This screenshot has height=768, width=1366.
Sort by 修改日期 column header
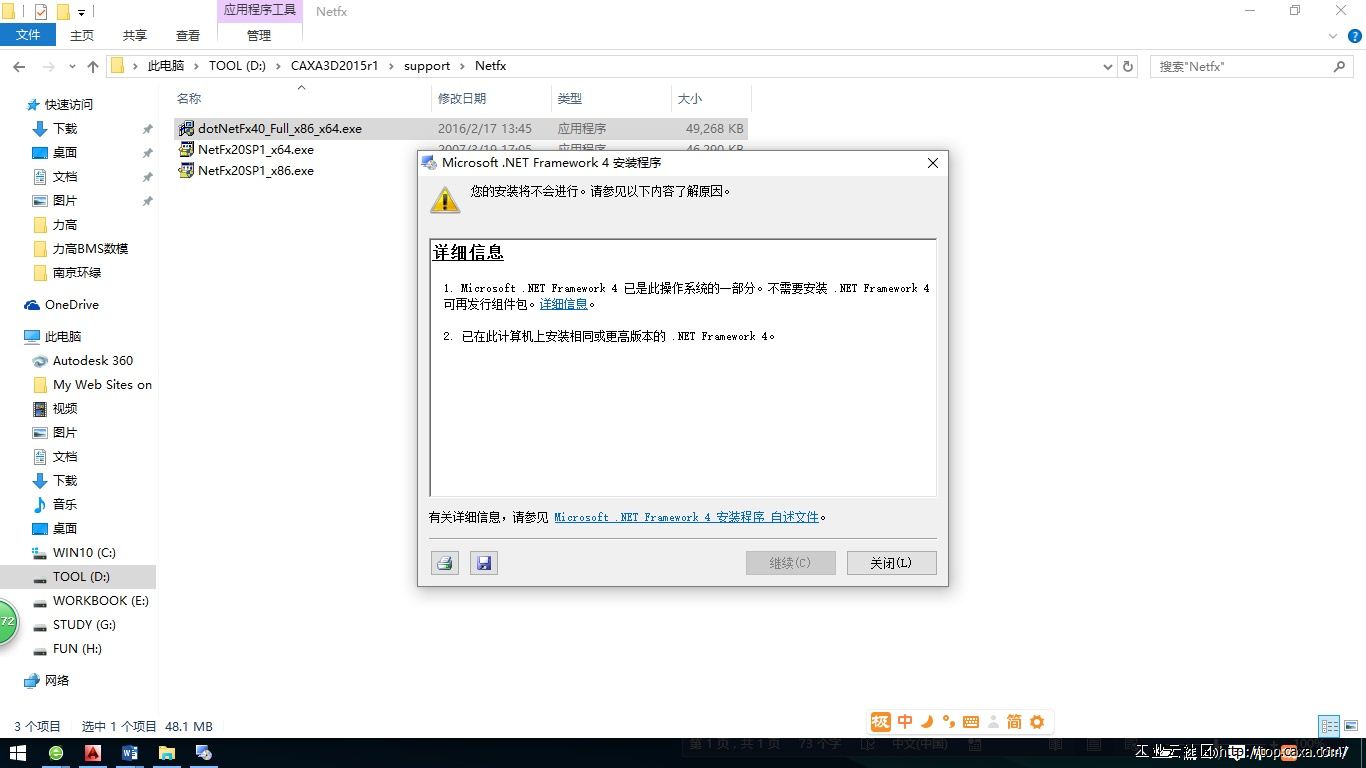point(462,98)
